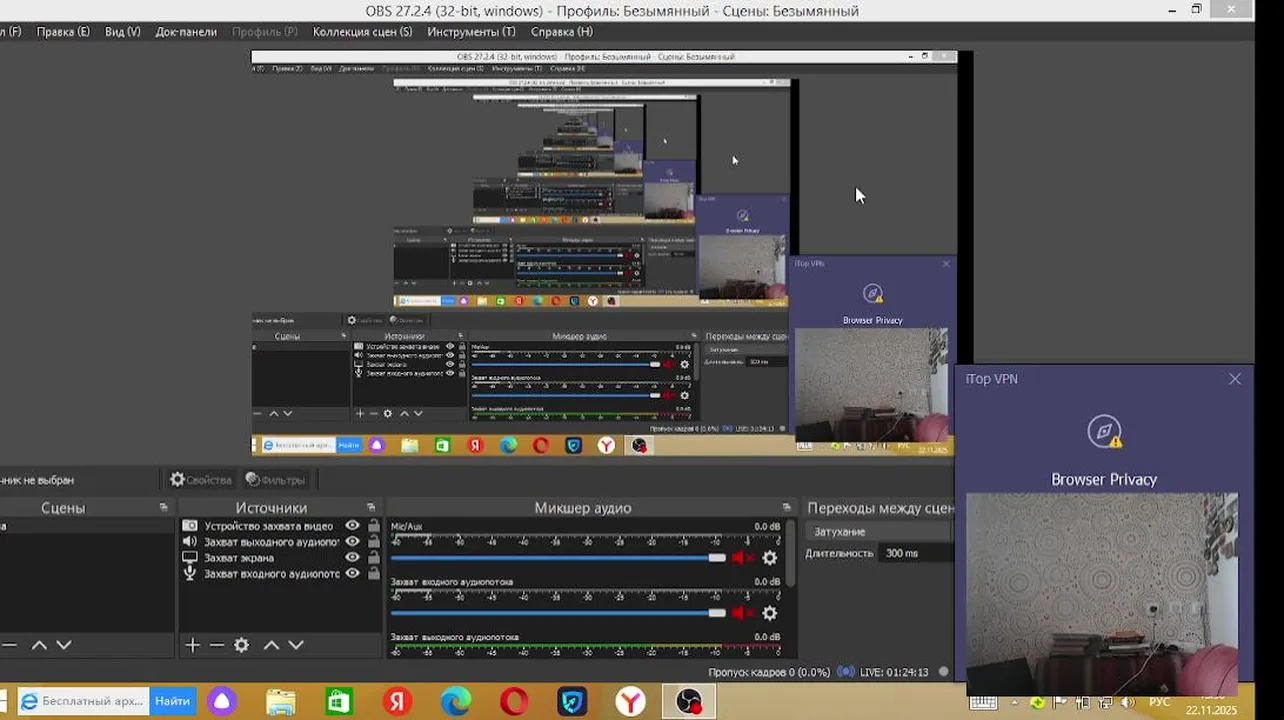This screenshot has height=720, width=1284.
Task: Select the Устройство захвата видео source row
Action: pyautogui.click(x=281, y=526)
